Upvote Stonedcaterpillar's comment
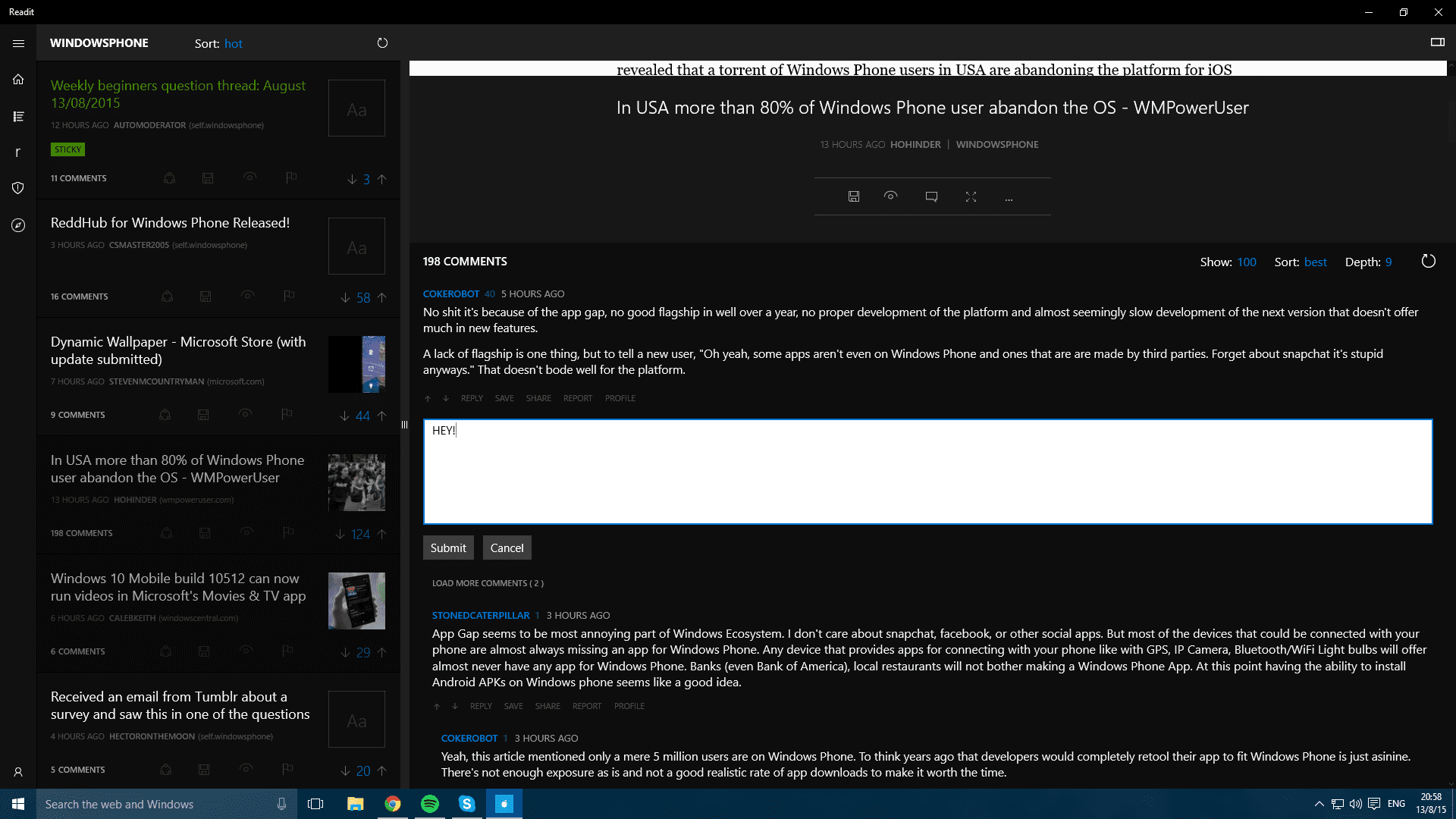 pos(437,706)
